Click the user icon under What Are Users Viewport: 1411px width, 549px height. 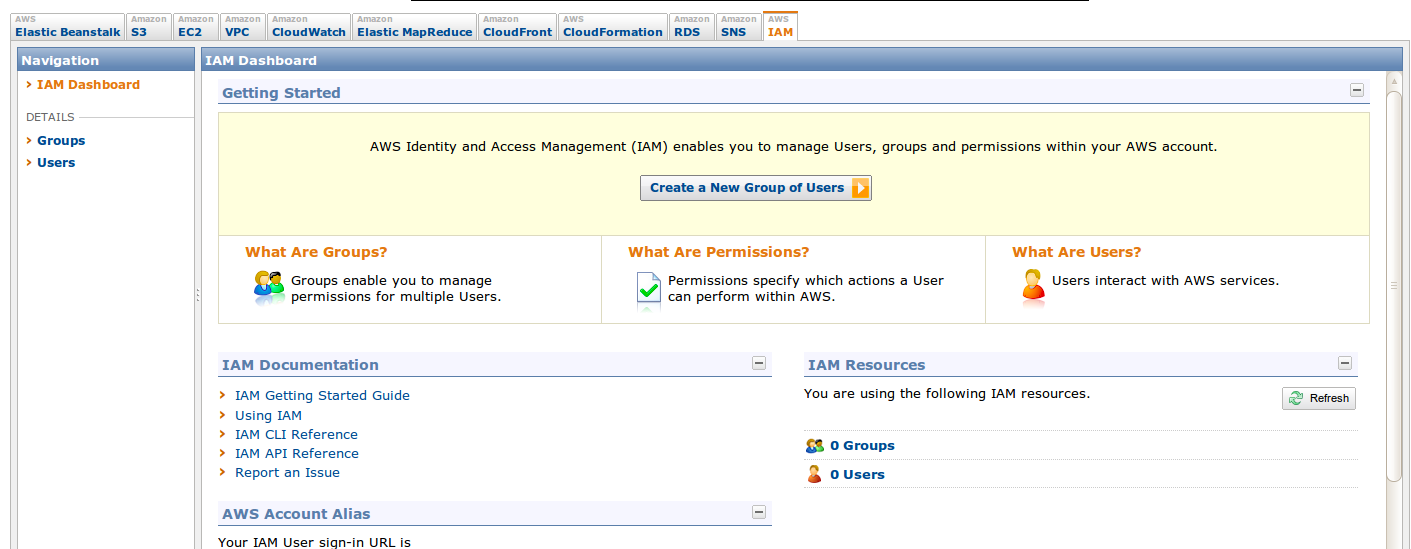click(1033, 286)
